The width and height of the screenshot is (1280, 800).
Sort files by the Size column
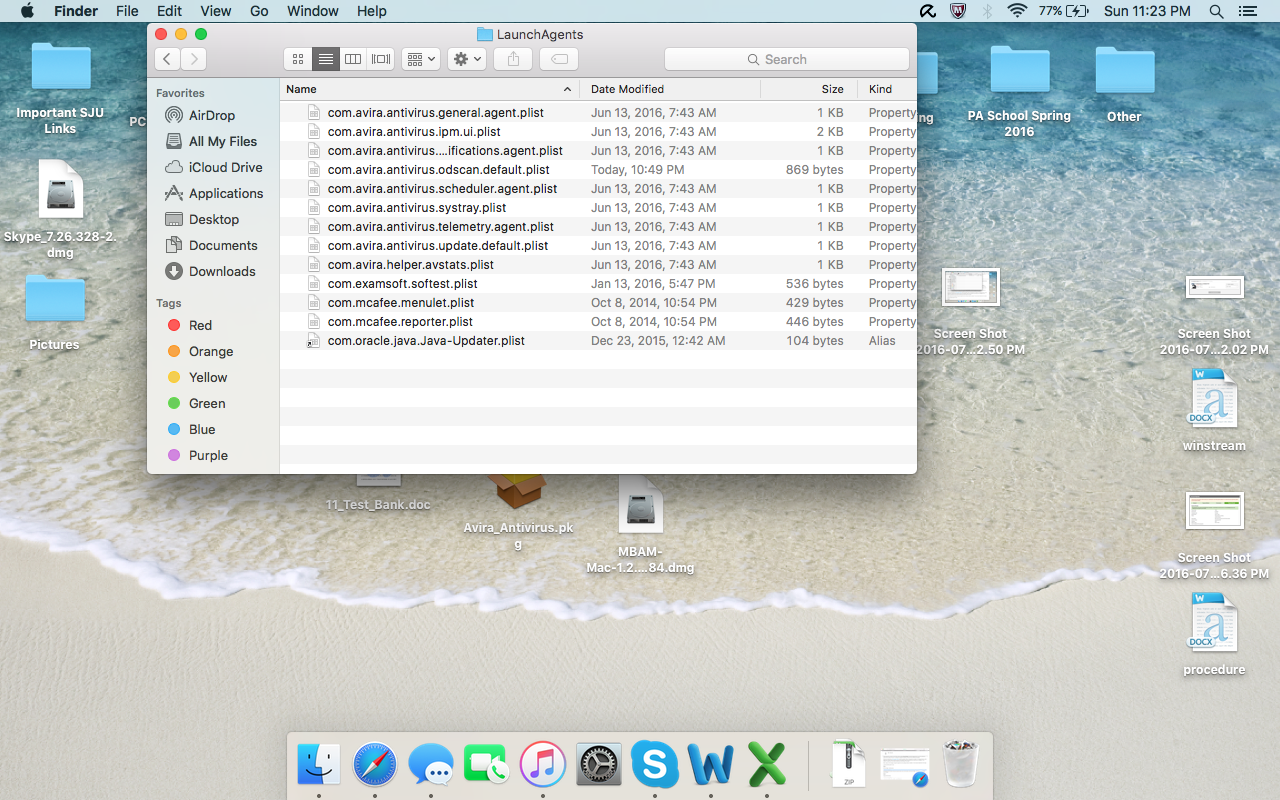[809, 89]
